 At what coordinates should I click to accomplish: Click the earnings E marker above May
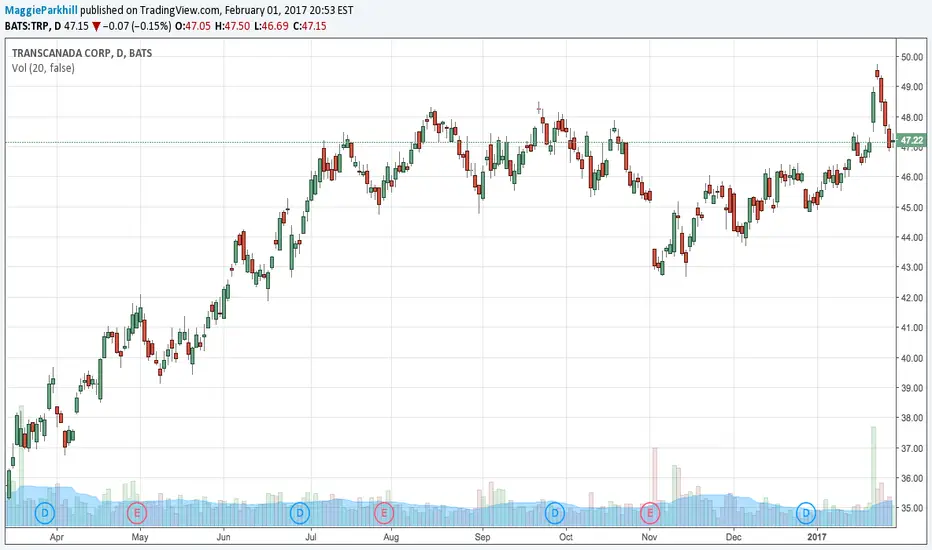pos(137,513)
